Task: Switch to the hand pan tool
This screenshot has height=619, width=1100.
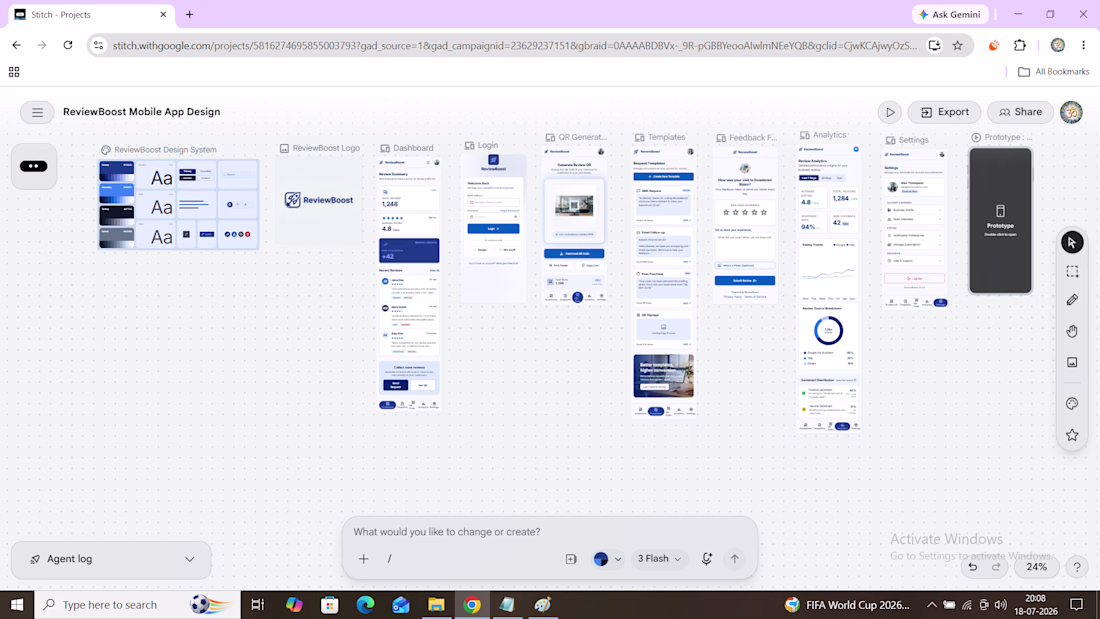Action: pos(1072,331)
